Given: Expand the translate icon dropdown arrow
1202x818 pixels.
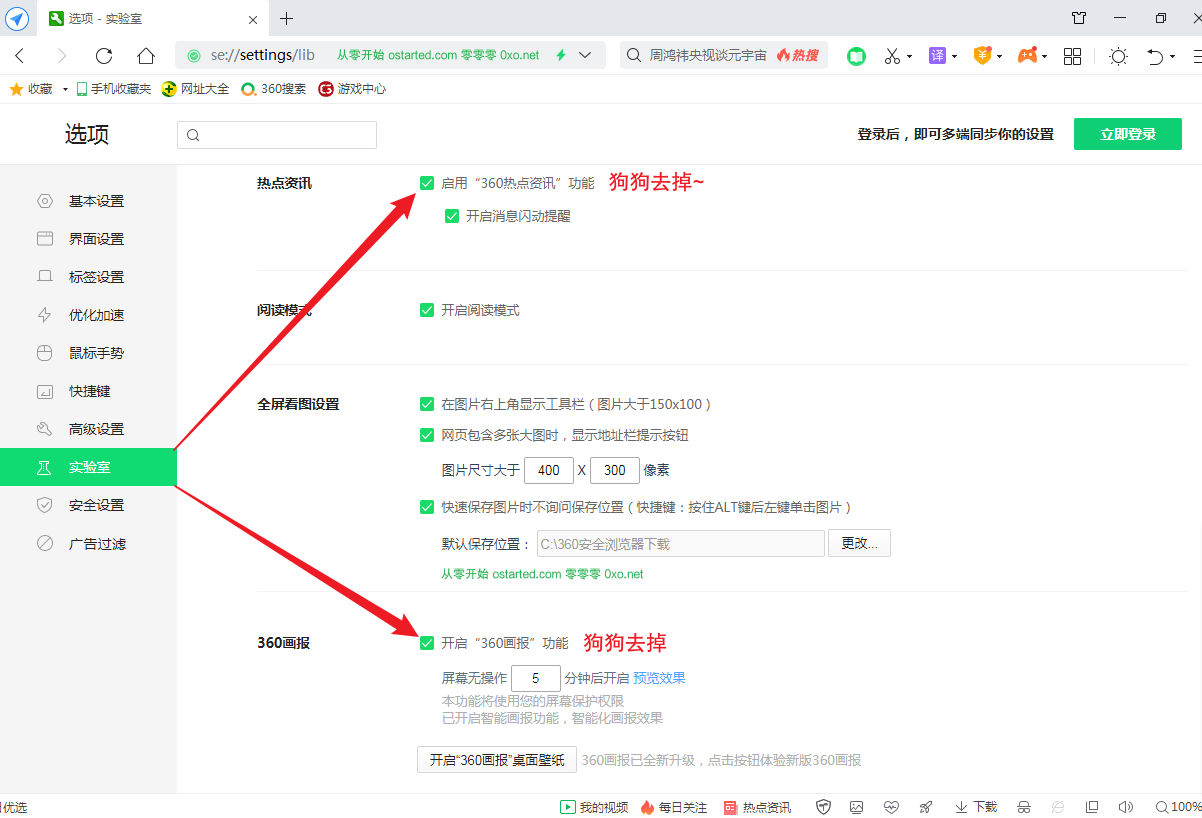Looking at the screenshot, I should (x=955, y=57).
